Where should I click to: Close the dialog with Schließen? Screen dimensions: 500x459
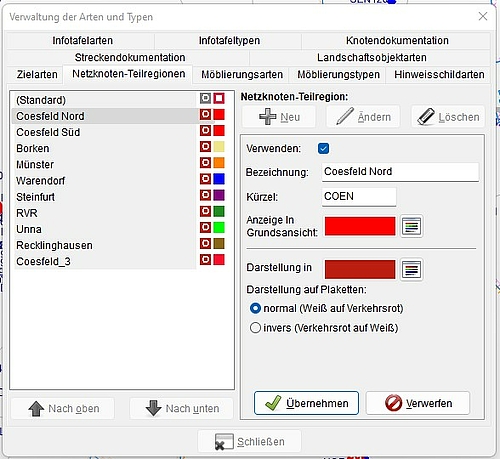(250, 442)
